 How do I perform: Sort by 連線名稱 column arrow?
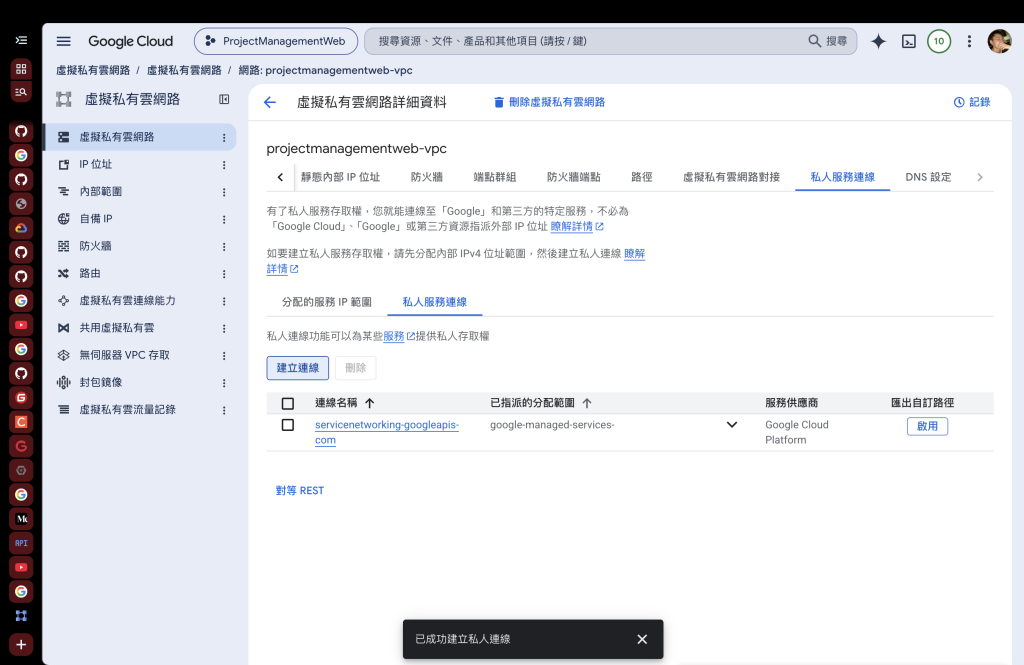[x=370, y=403]
